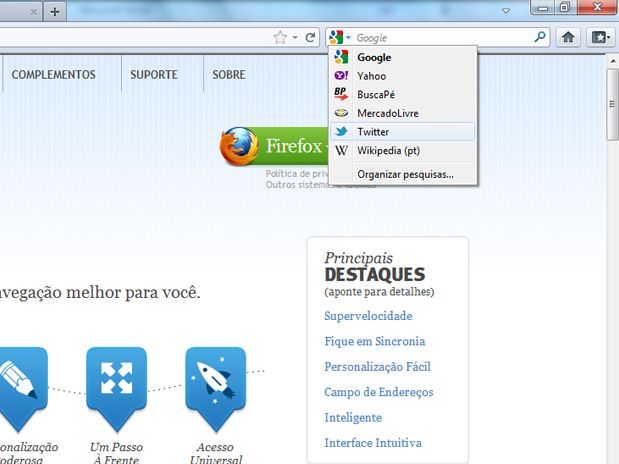This screenshot has height=464, width=619.
Task: Click the Firefox logo on download button
Action: pyautogui.click(x=240, y=147)
